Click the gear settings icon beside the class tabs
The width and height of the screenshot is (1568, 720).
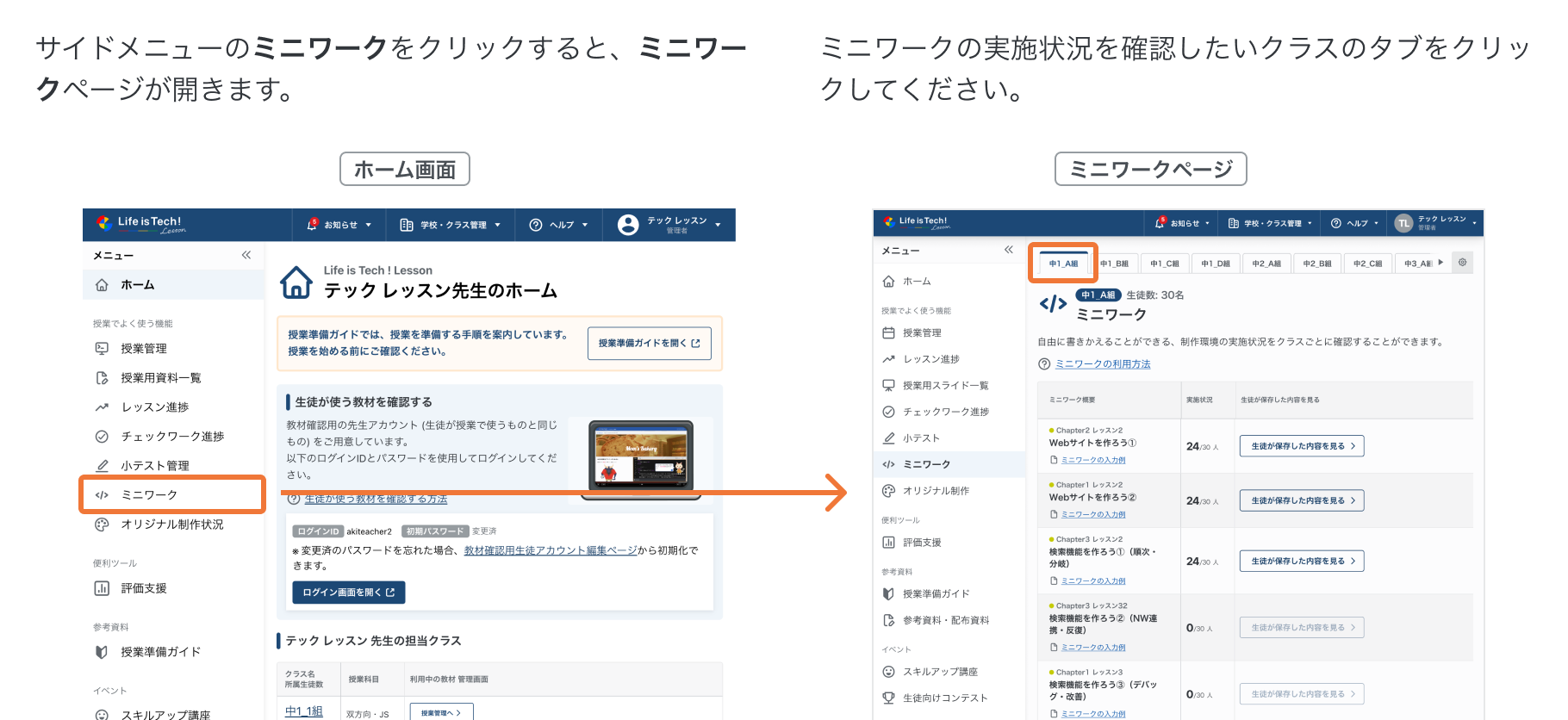pyautogui.click(x=1462, y=263)
